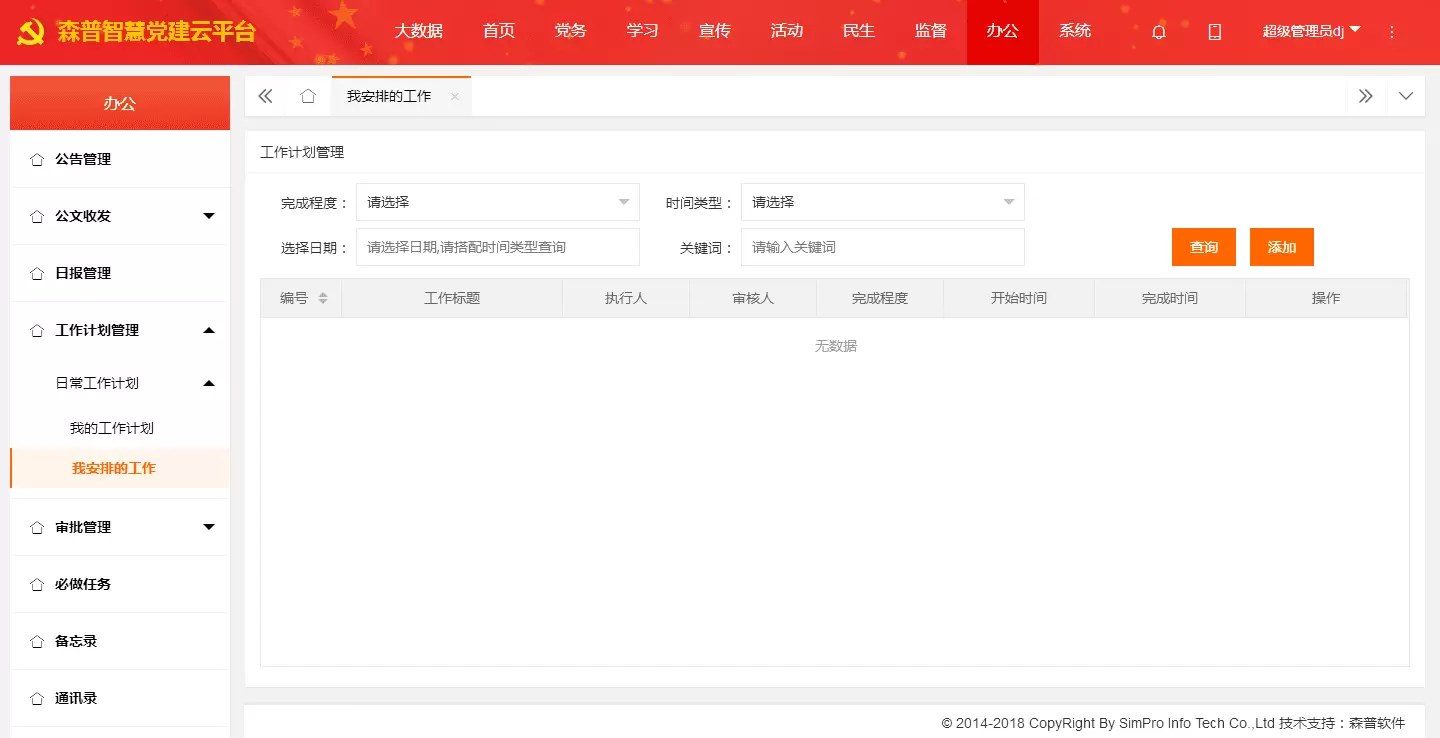Click the 森普智慧党建云平台 title
Screen dimensions: 1440x738
157,31
